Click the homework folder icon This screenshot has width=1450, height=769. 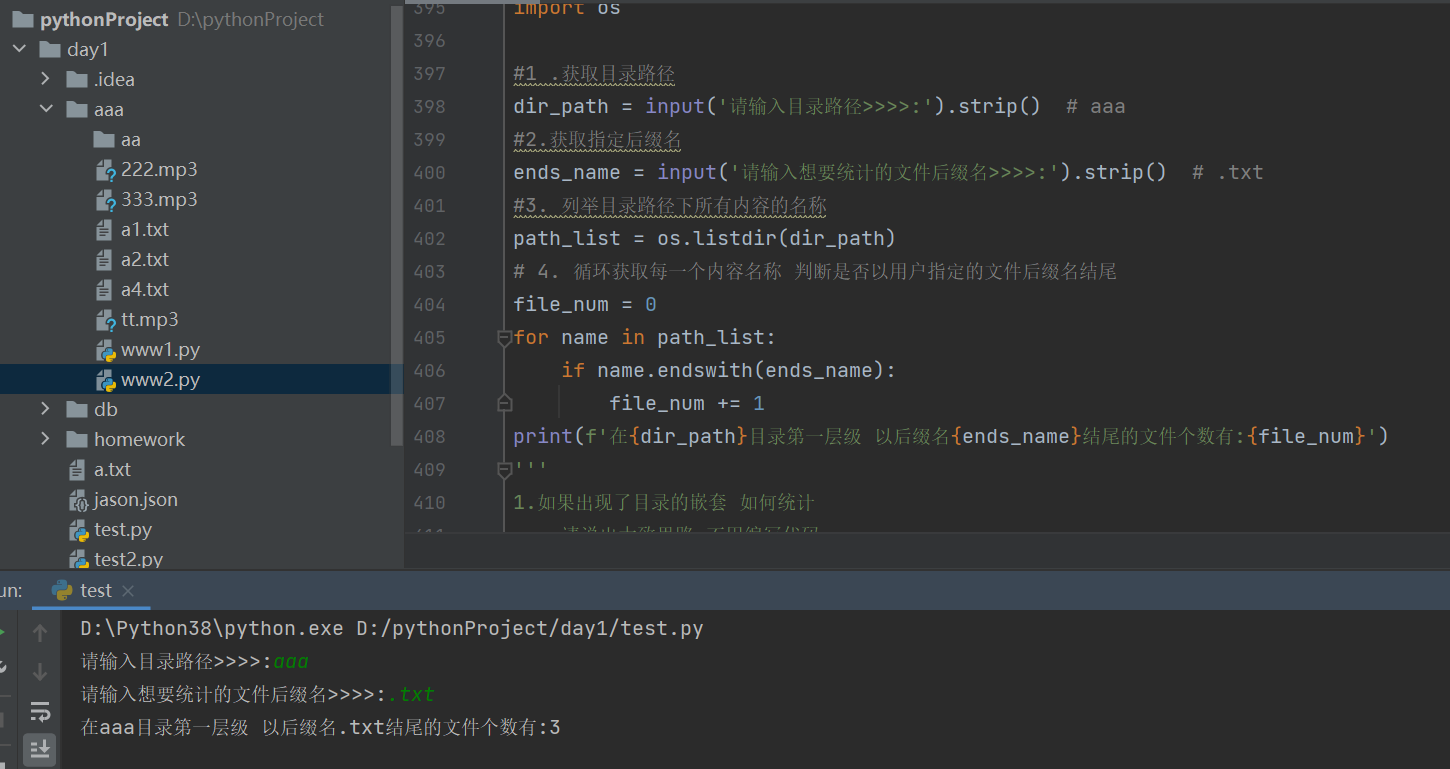77,439
